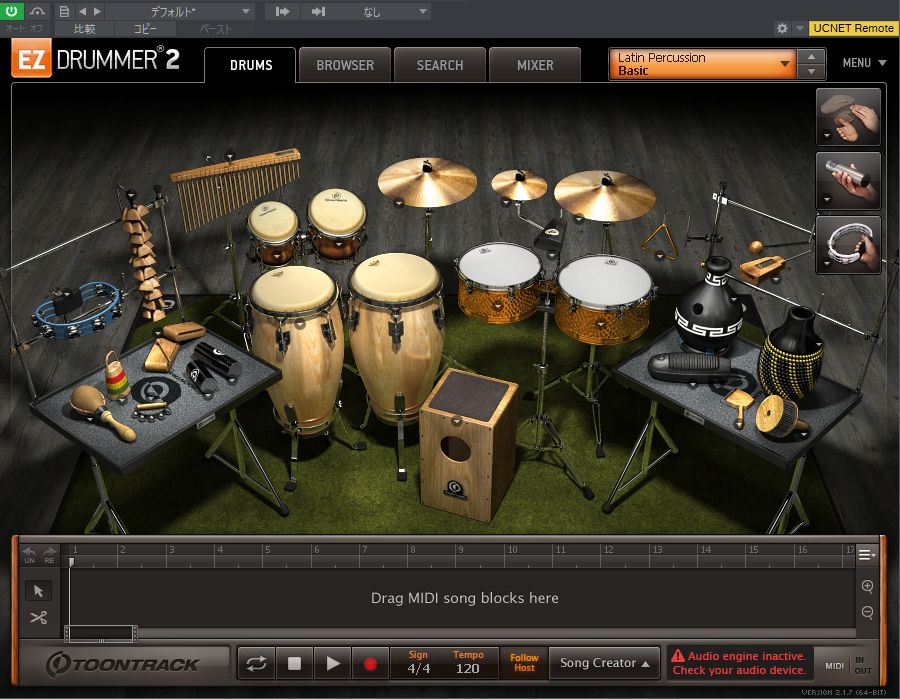This screenshot has height=699, width=900.
Task: Hit the blue tambourine on the stand
Action: click(x=78, y=309)
